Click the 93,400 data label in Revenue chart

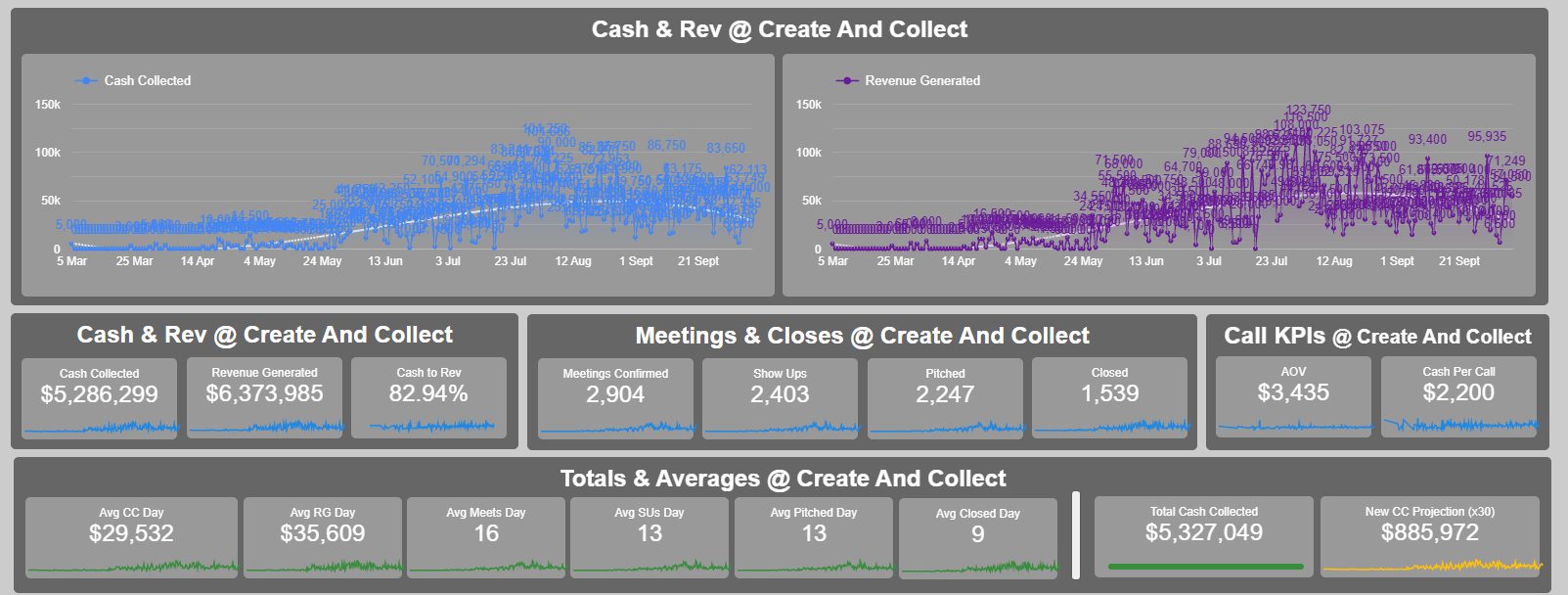[1427, 140]
